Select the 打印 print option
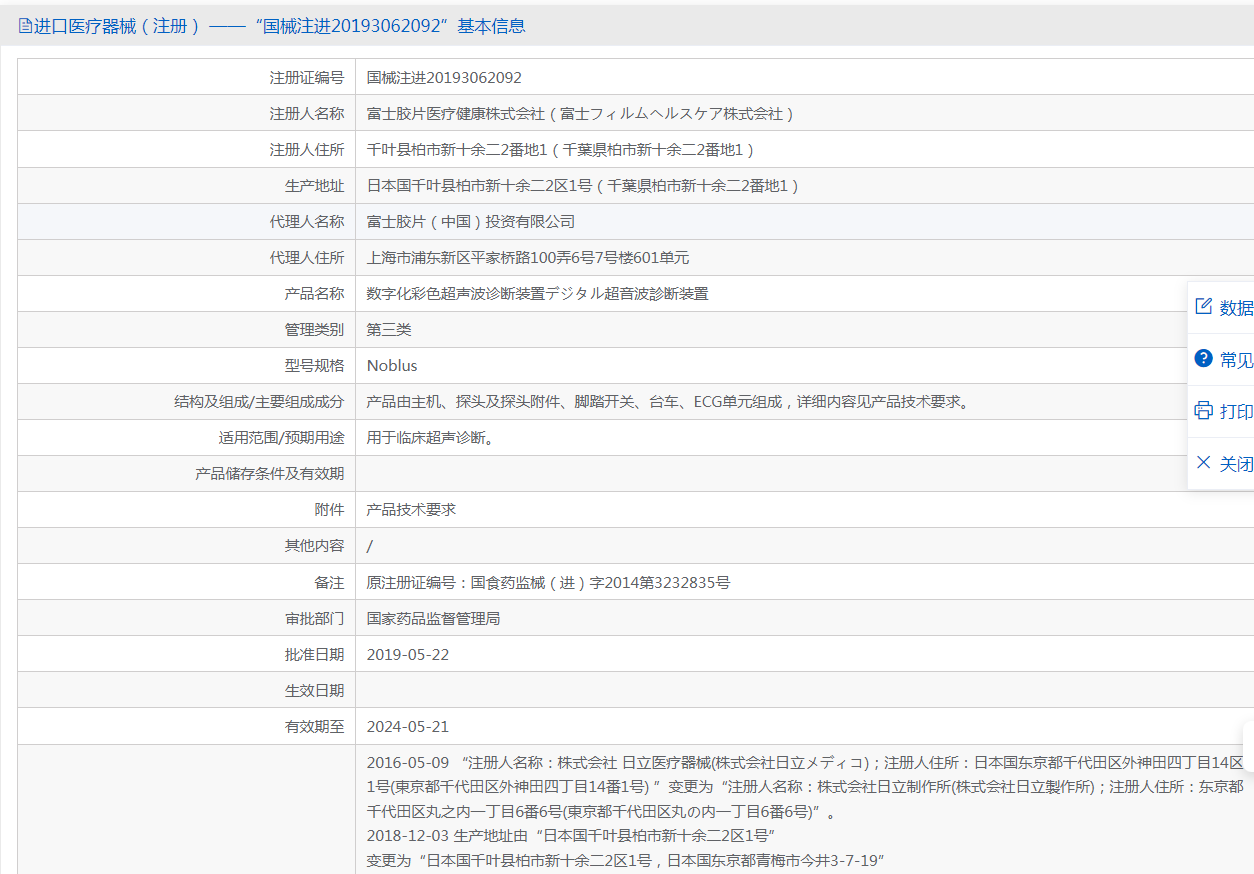The image size is (1254, 874). click(x=1221, y=412)
